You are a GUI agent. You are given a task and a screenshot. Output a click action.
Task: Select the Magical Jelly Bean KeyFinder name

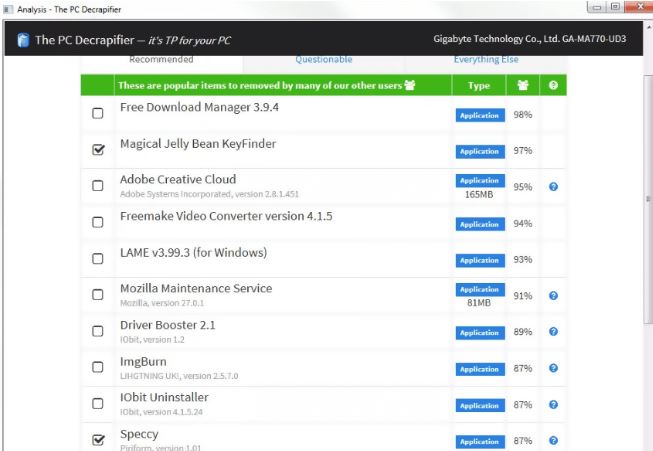pos(198,144)
